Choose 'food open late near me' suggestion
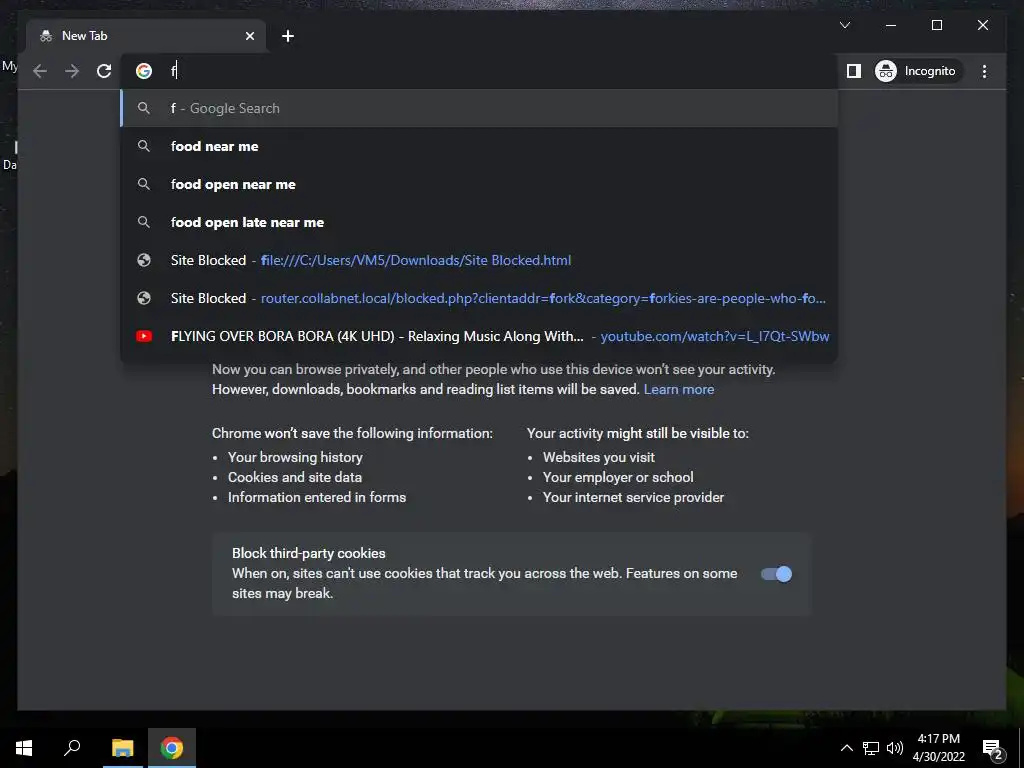This screenshot has height=768, width=1024. [479, 222]
